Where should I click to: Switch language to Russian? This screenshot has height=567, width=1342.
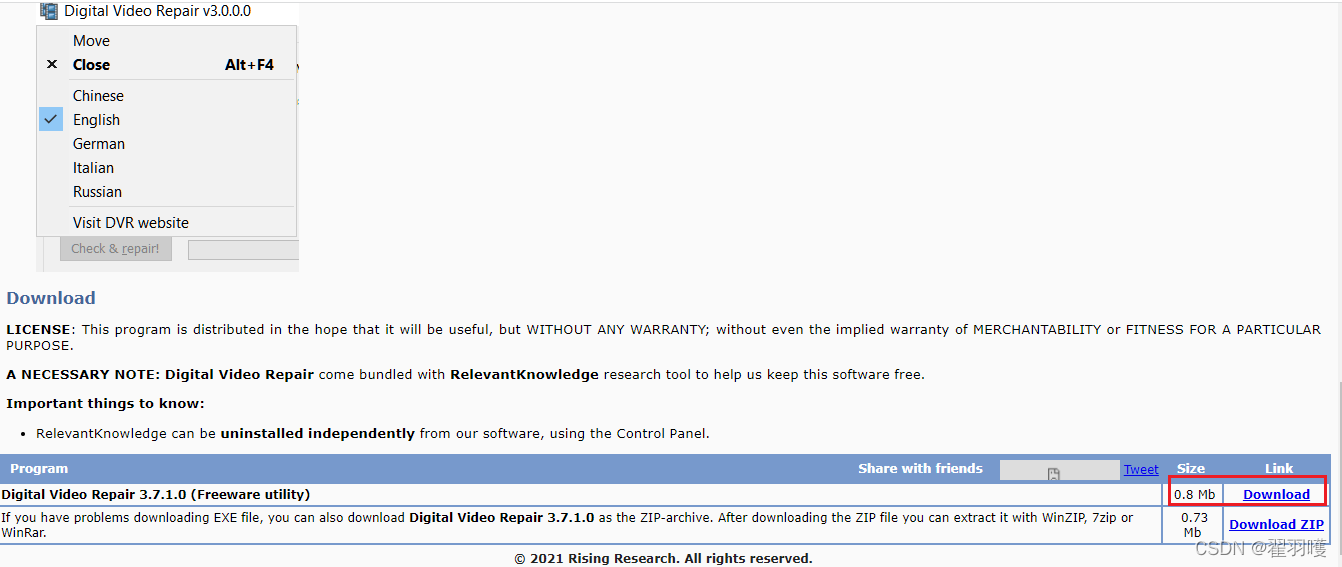pos(166,192)
